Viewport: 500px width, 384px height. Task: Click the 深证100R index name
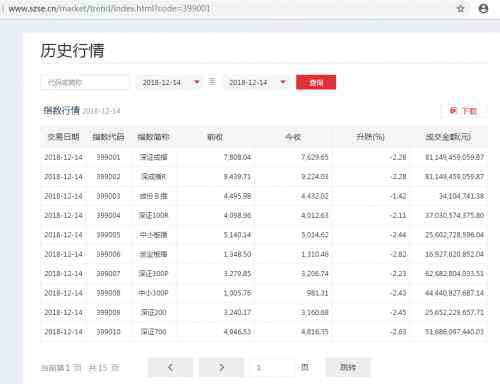click(153, 215)
